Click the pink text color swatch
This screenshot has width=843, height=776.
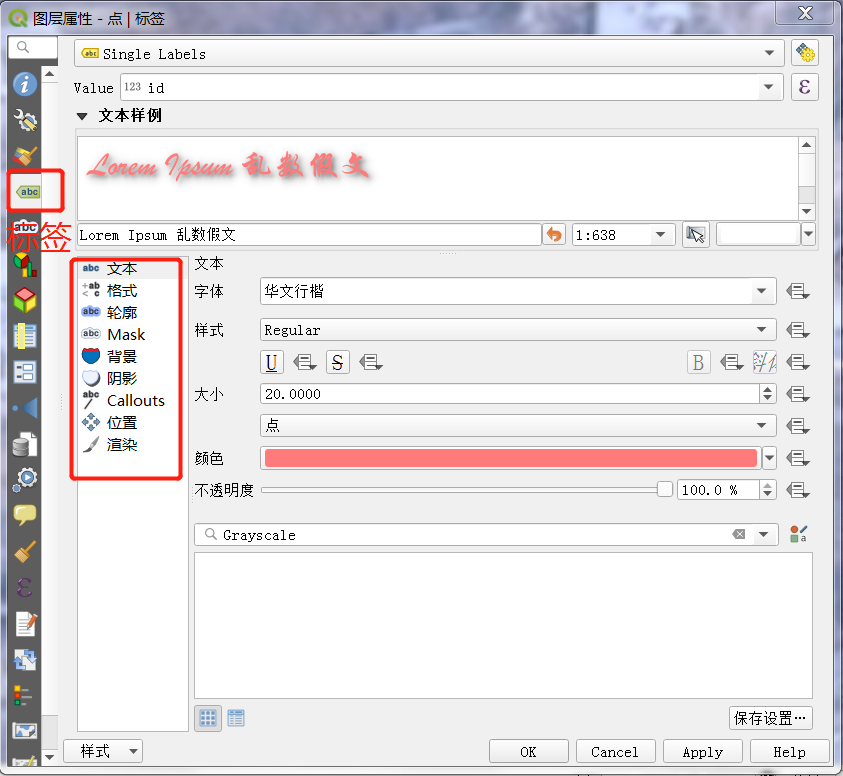click(509, 459)
